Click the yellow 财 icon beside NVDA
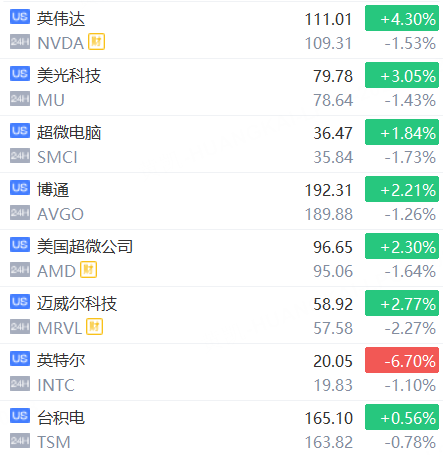Viewport: 443px width, 455px height. [x=96, y=42]
